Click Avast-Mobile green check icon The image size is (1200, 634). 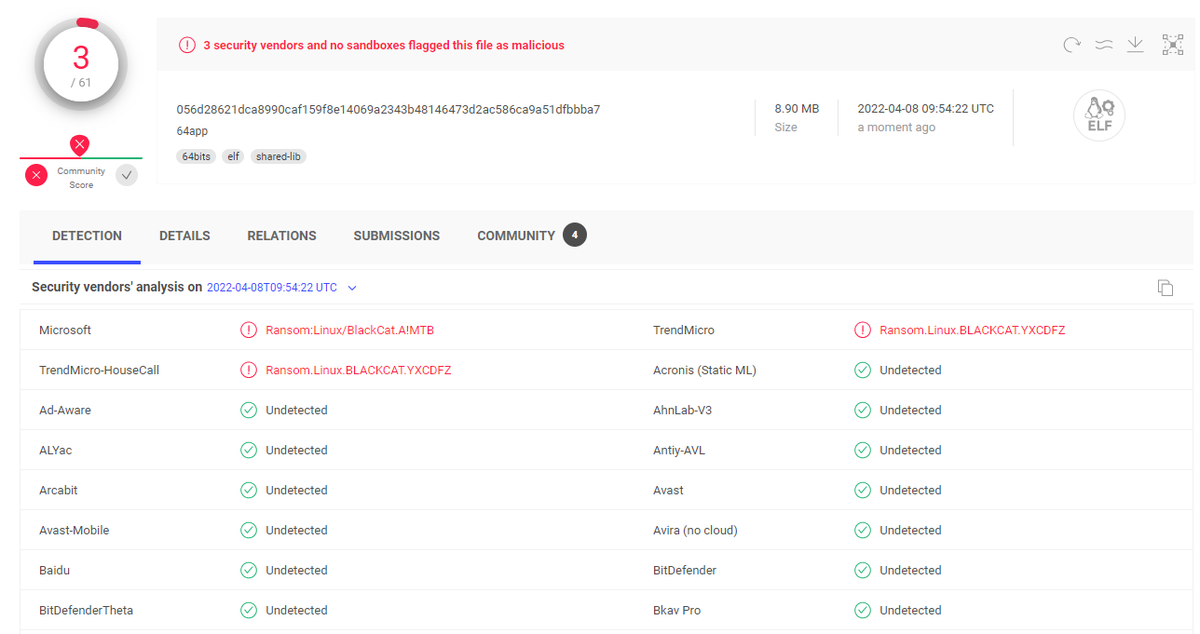pos(248,530)
